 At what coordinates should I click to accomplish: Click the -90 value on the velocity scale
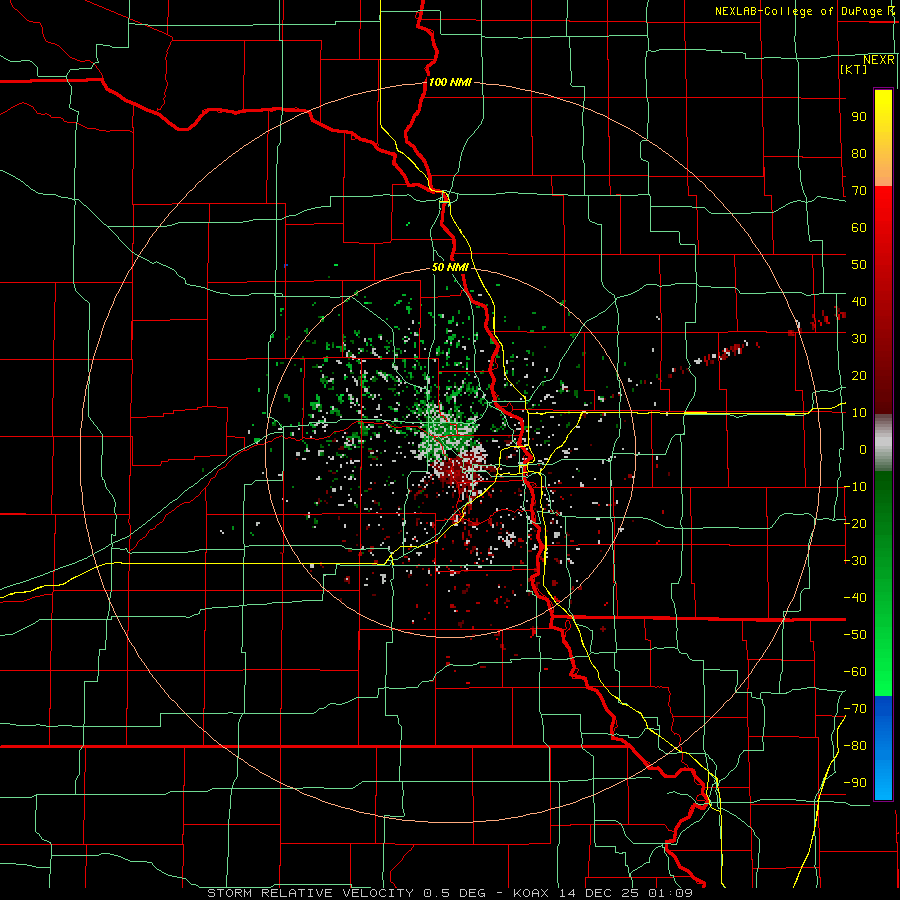tap(855, 783)
